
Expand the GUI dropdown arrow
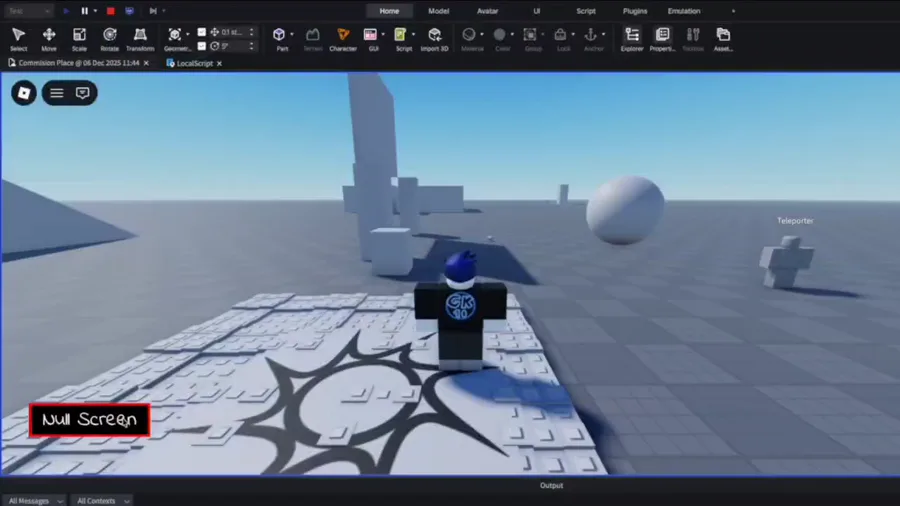(383, 34)
